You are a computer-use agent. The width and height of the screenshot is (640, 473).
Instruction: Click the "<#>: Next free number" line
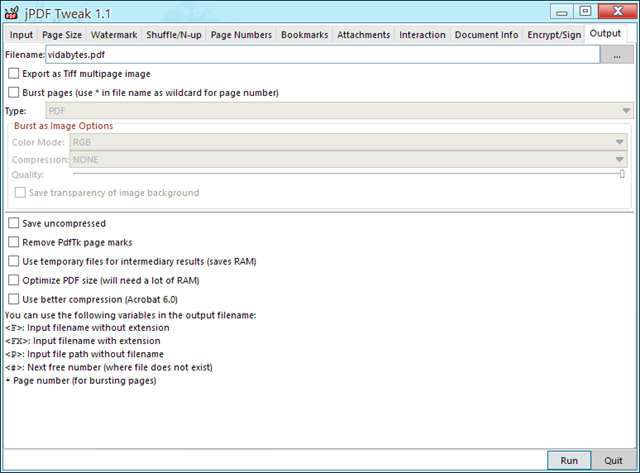(109, 367)
